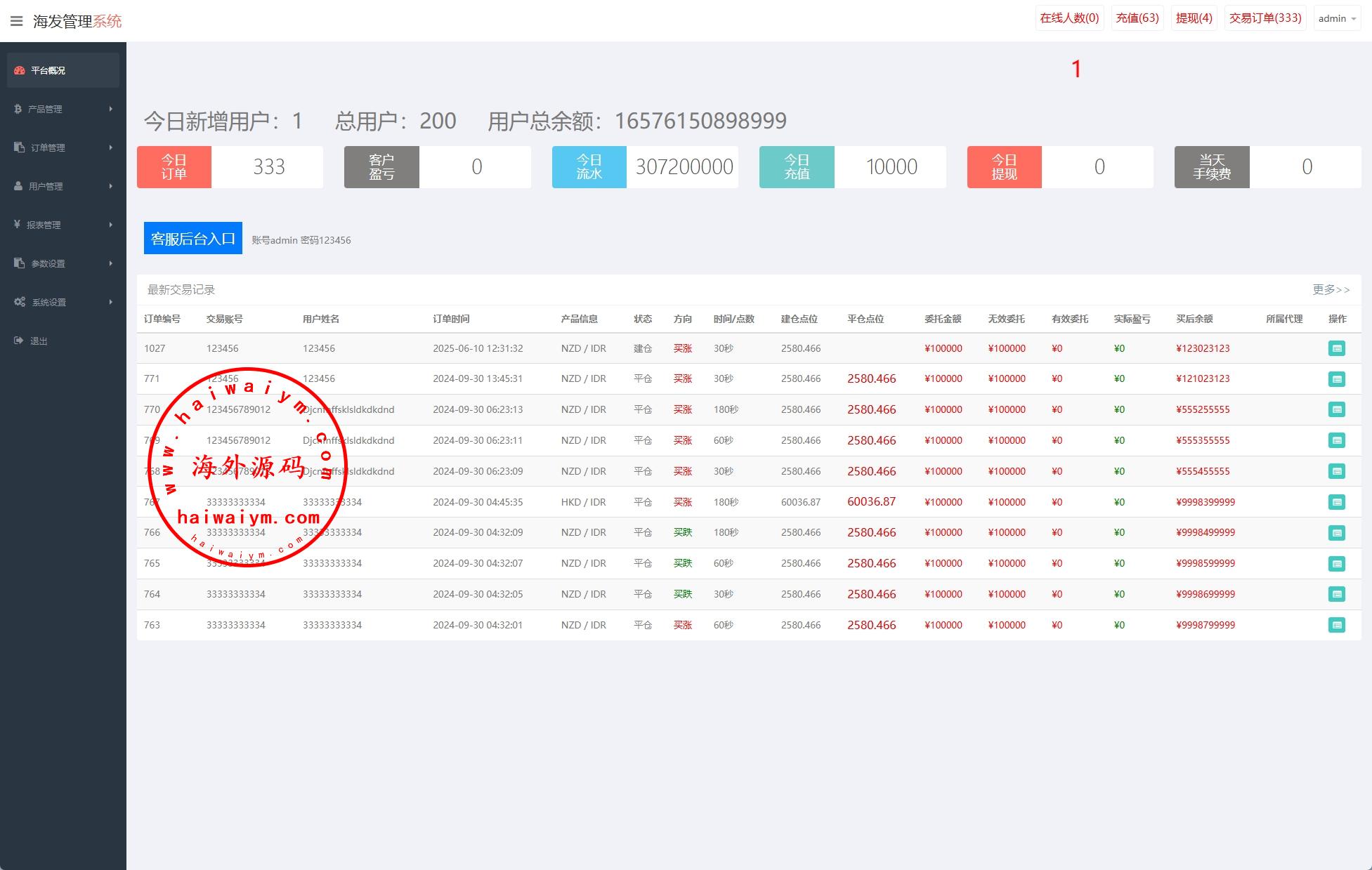
Task: Expand the 订单管理 sidebar arrow
Action: [111, 147]
